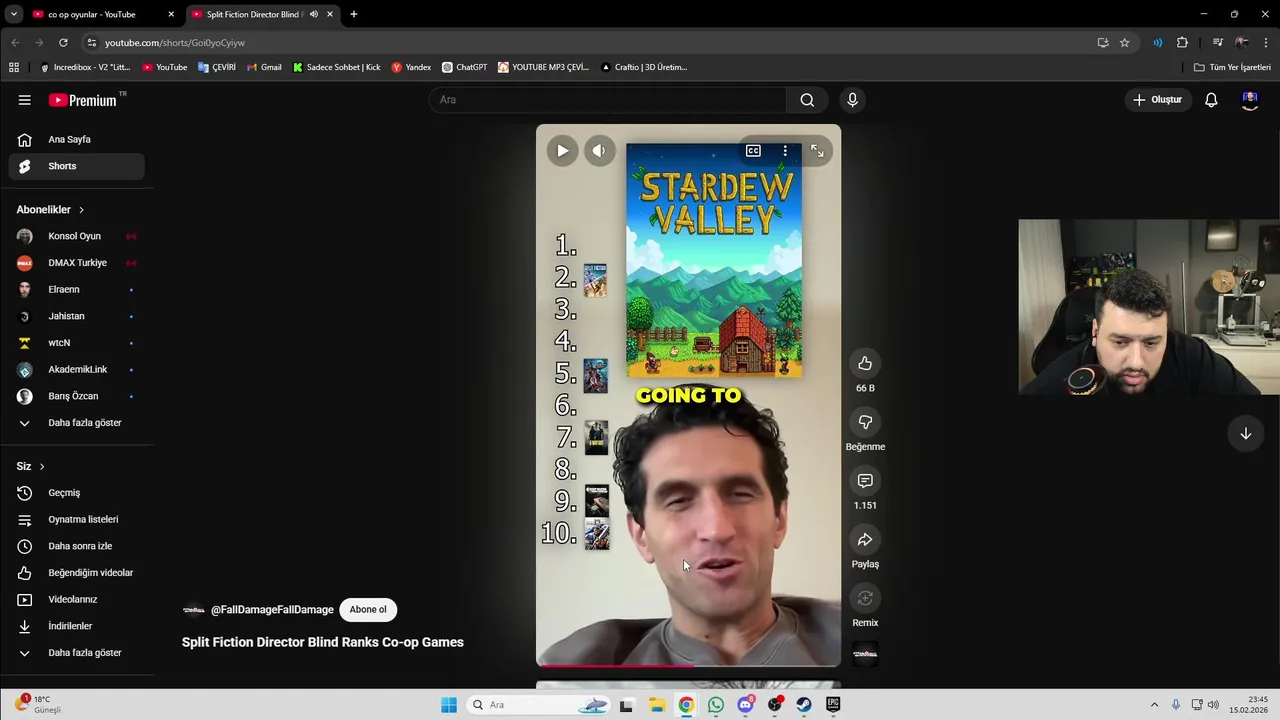Open ChatGPT bookmark
1280x720 pixels.
coord(465,67)
